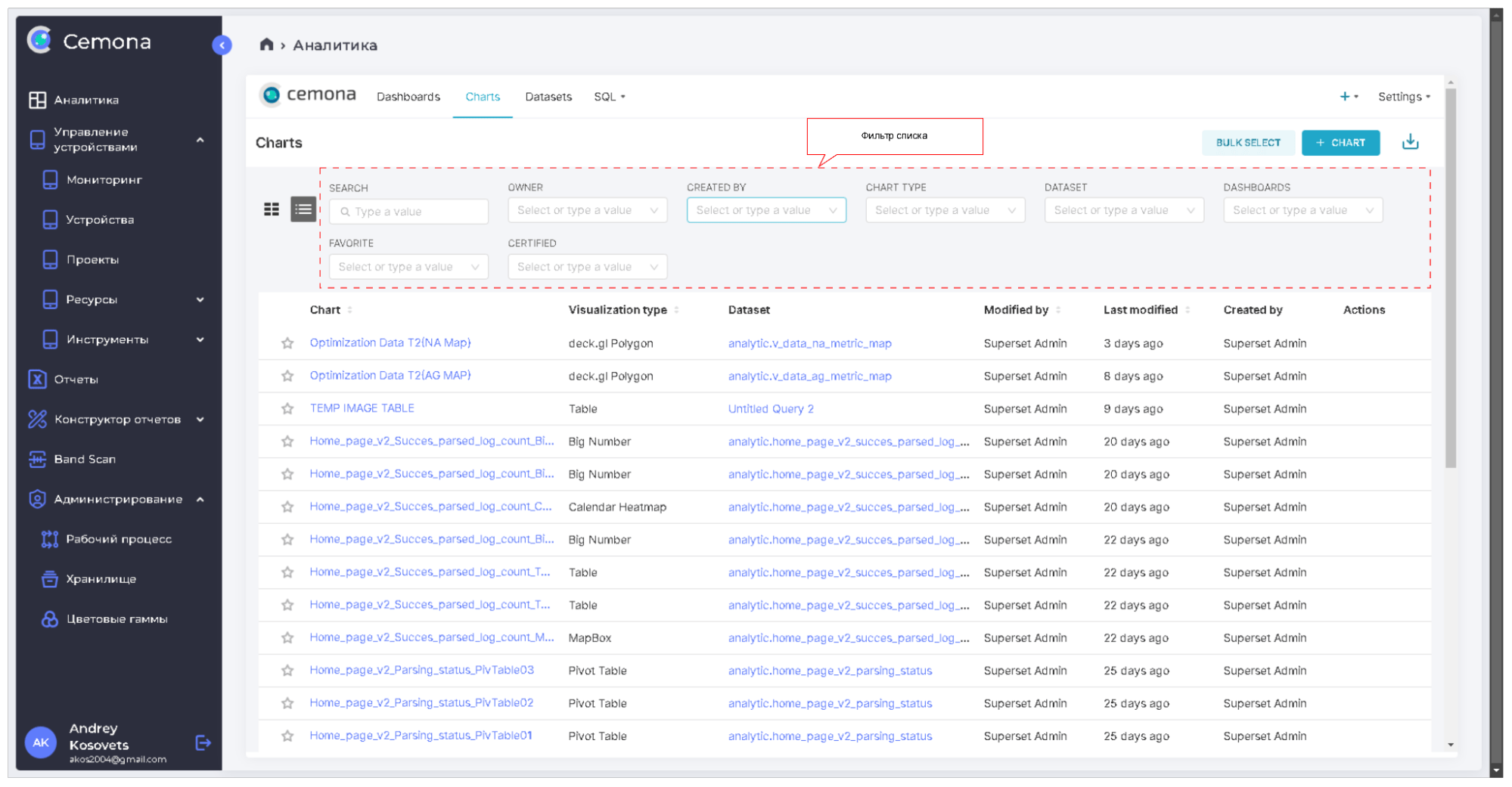
Task: Favorite the TEMP IMAGE TABLE chart star
Action: [x=287, y=409]
